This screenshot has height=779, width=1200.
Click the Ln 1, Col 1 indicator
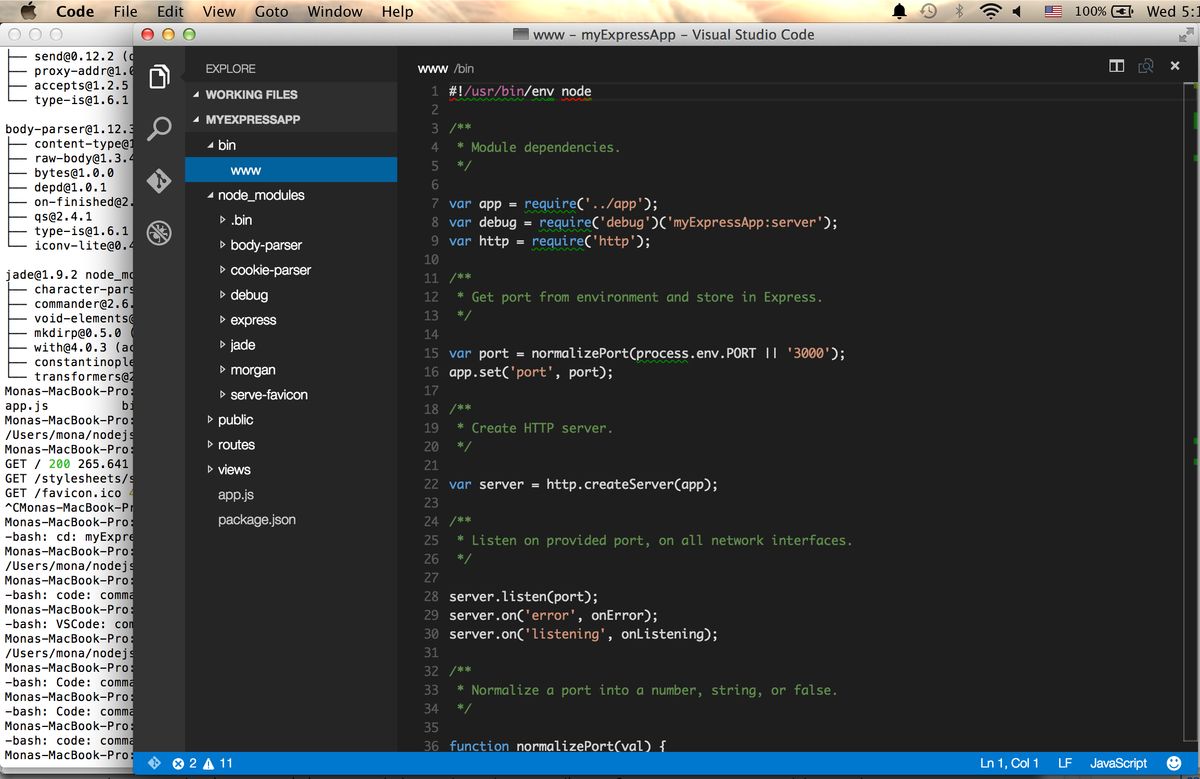(1009, 763)
